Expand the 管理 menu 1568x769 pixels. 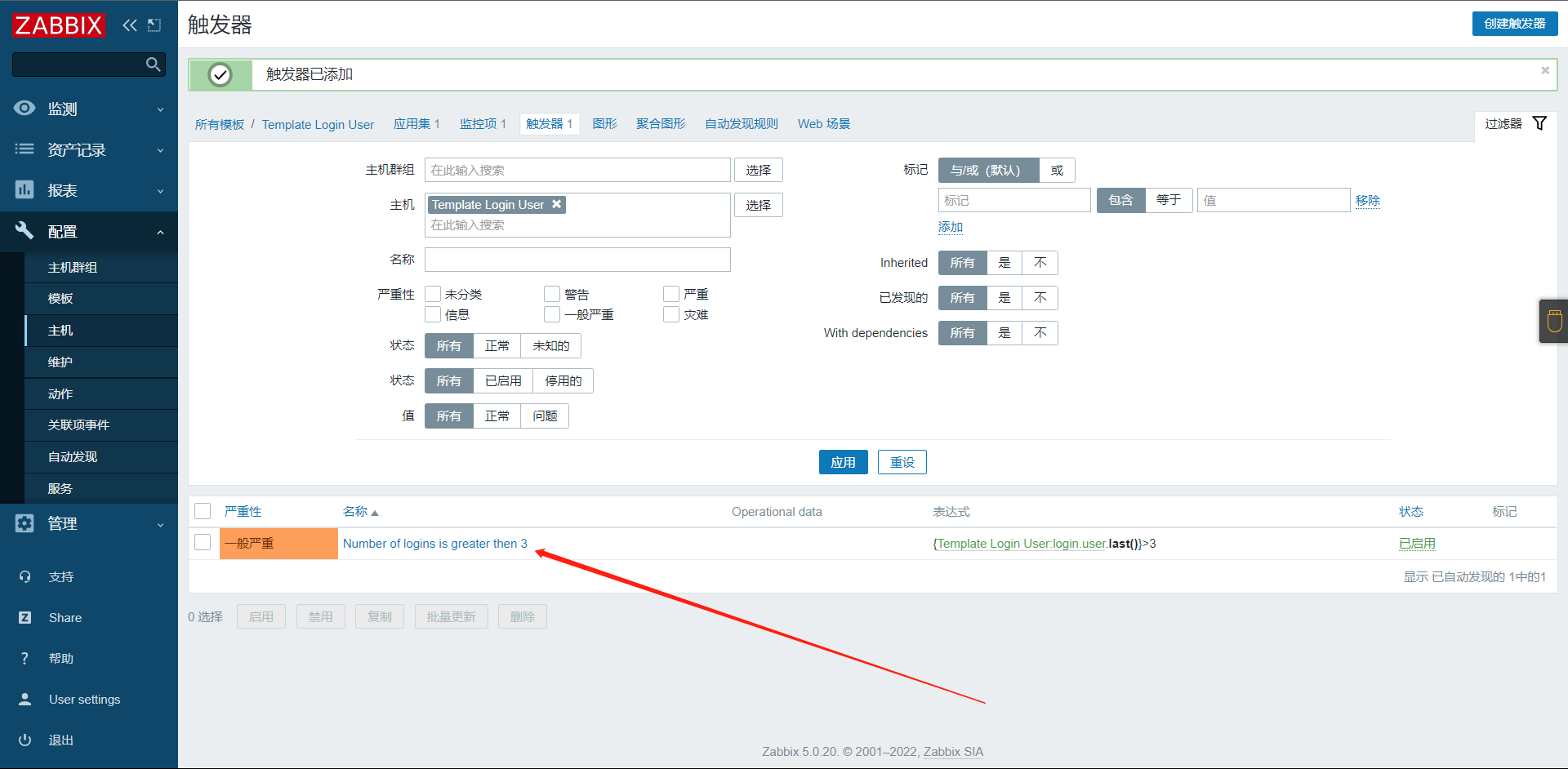[161, 524]
